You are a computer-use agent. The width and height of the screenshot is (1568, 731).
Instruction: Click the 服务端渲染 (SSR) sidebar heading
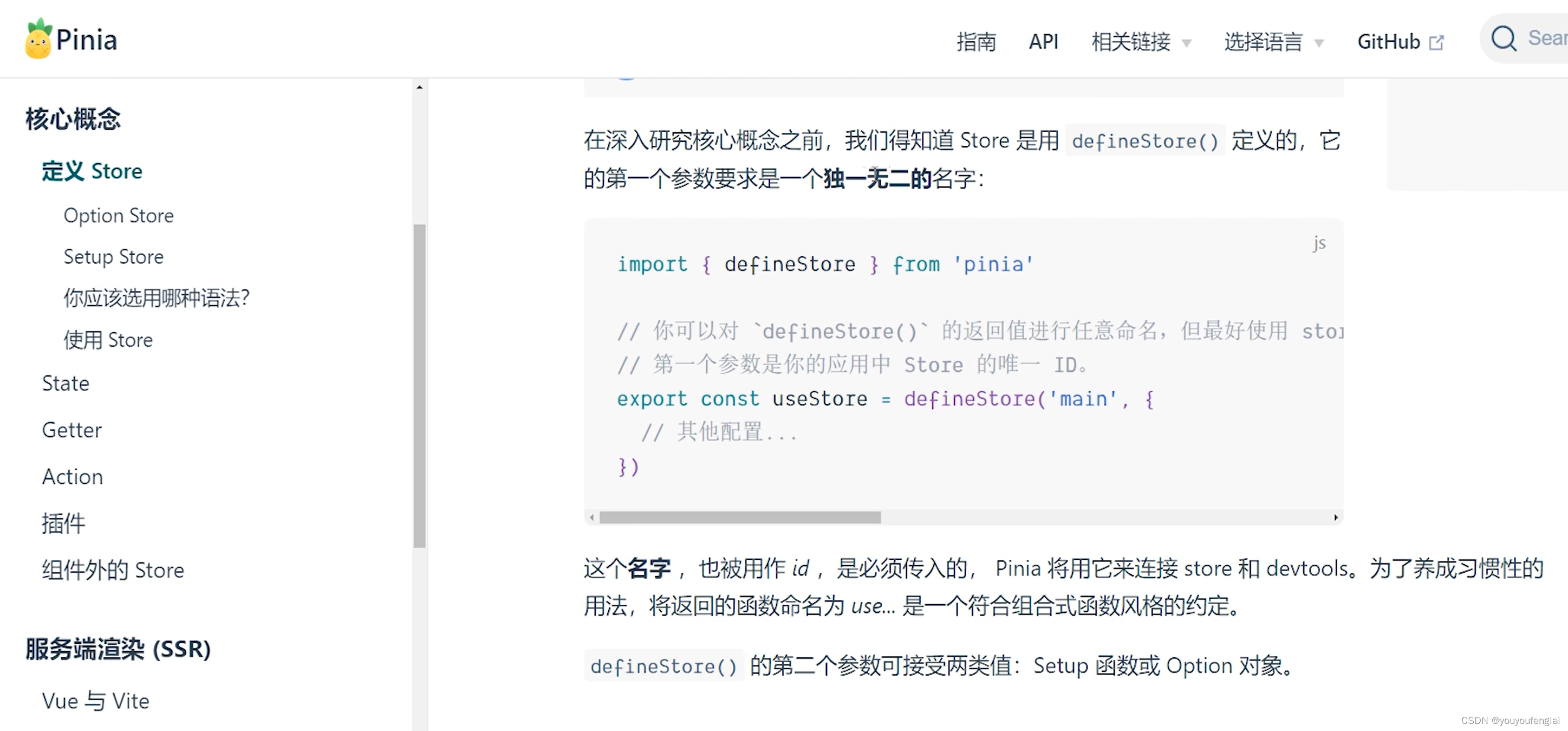point(118,649)
